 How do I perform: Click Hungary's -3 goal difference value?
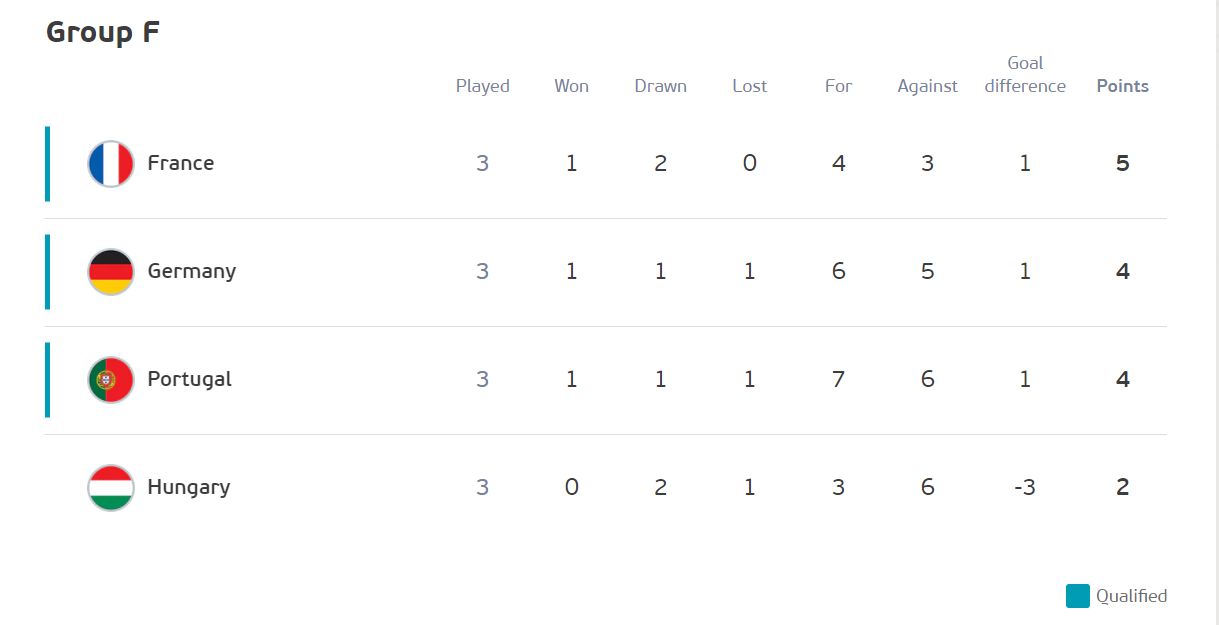(1025, 487)
